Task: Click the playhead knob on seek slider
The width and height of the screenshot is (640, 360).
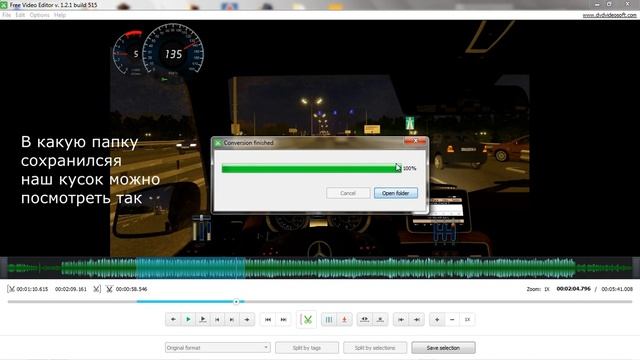Action: pos(236,302)
